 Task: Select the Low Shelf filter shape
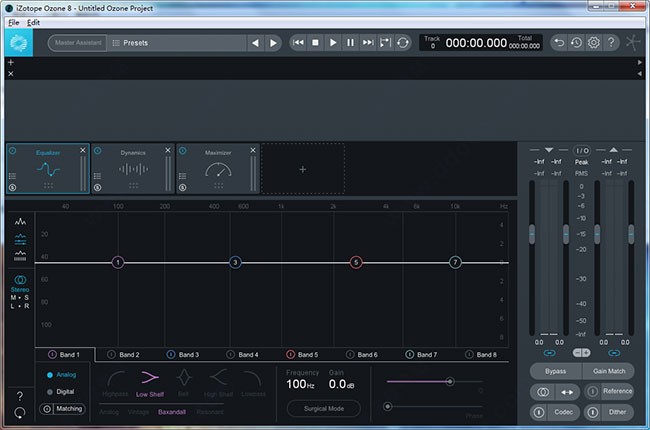[150, 378]
